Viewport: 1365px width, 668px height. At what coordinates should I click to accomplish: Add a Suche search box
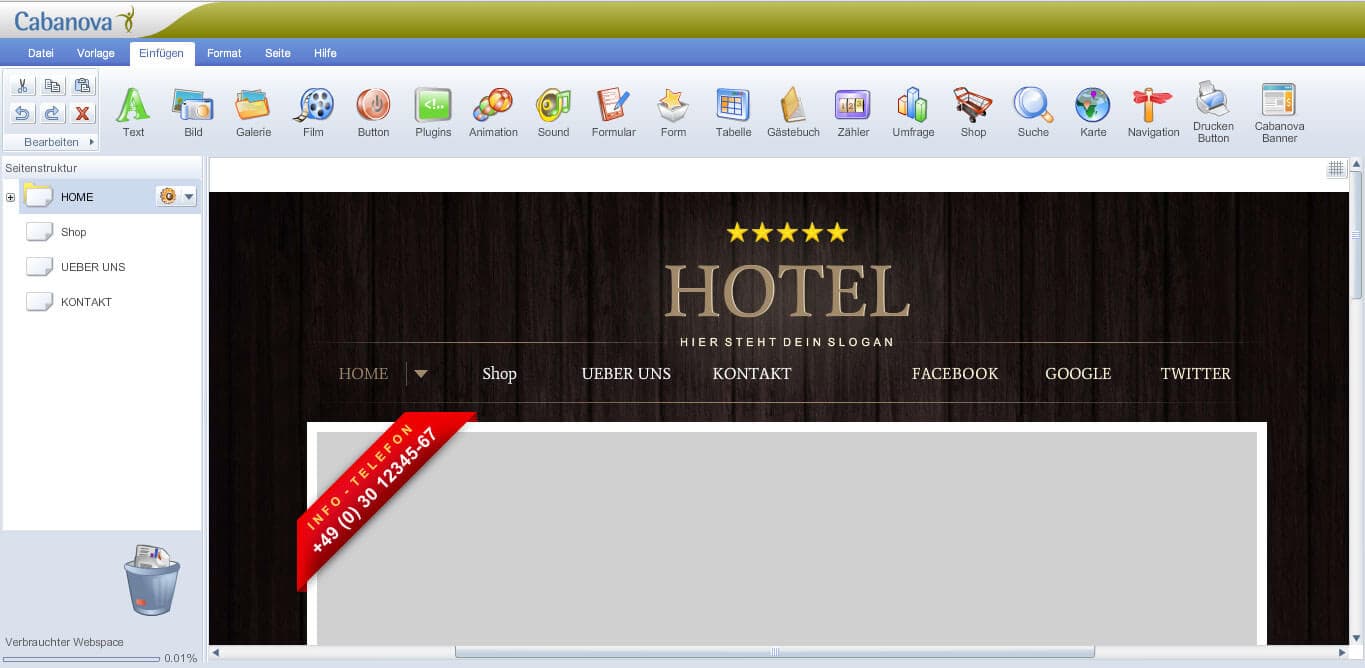[x=1033, y=112]
